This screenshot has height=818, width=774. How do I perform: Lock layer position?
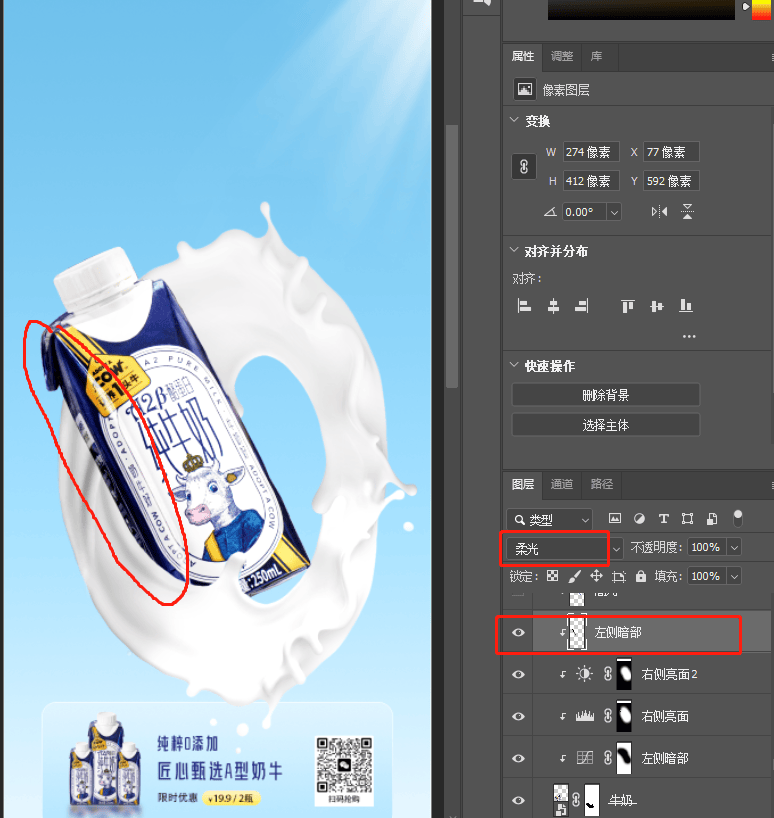click(596, 576)
